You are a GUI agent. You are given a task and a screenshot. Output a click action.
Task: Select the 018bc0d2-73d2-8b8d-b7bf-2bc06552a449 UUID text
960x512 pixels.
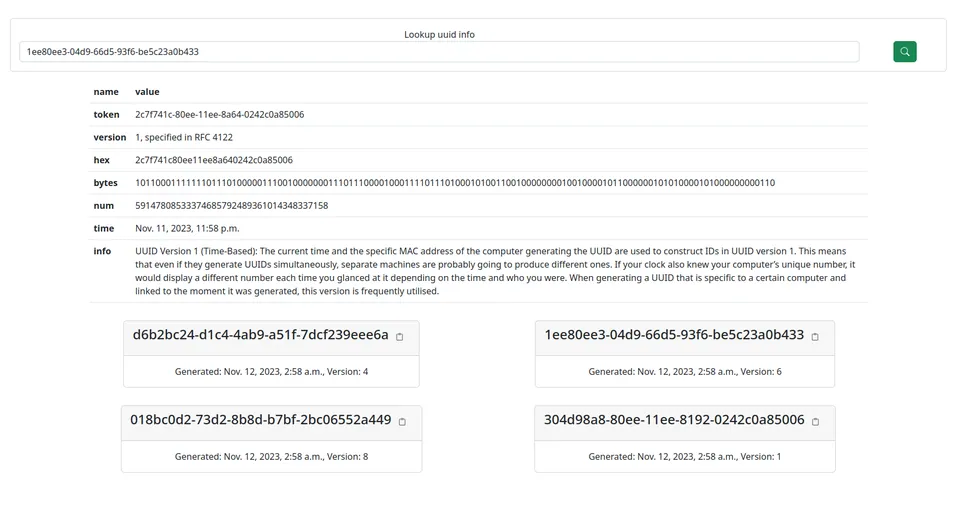(x=260, y=420)
